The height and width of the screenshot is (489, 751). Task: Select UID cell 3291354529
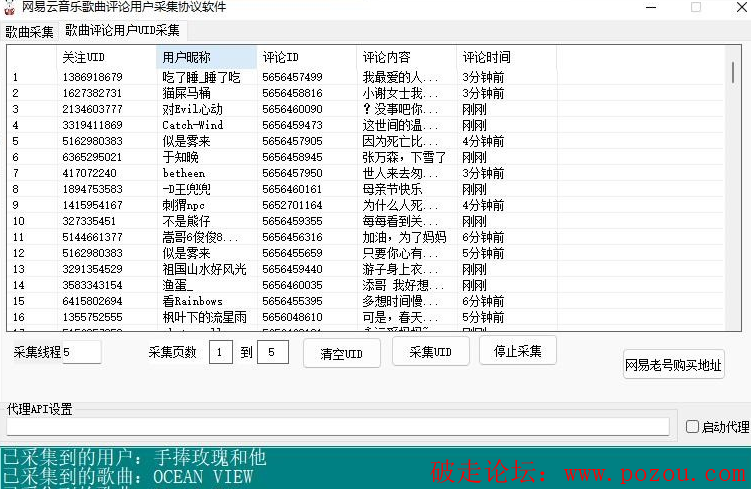(92, 269)
